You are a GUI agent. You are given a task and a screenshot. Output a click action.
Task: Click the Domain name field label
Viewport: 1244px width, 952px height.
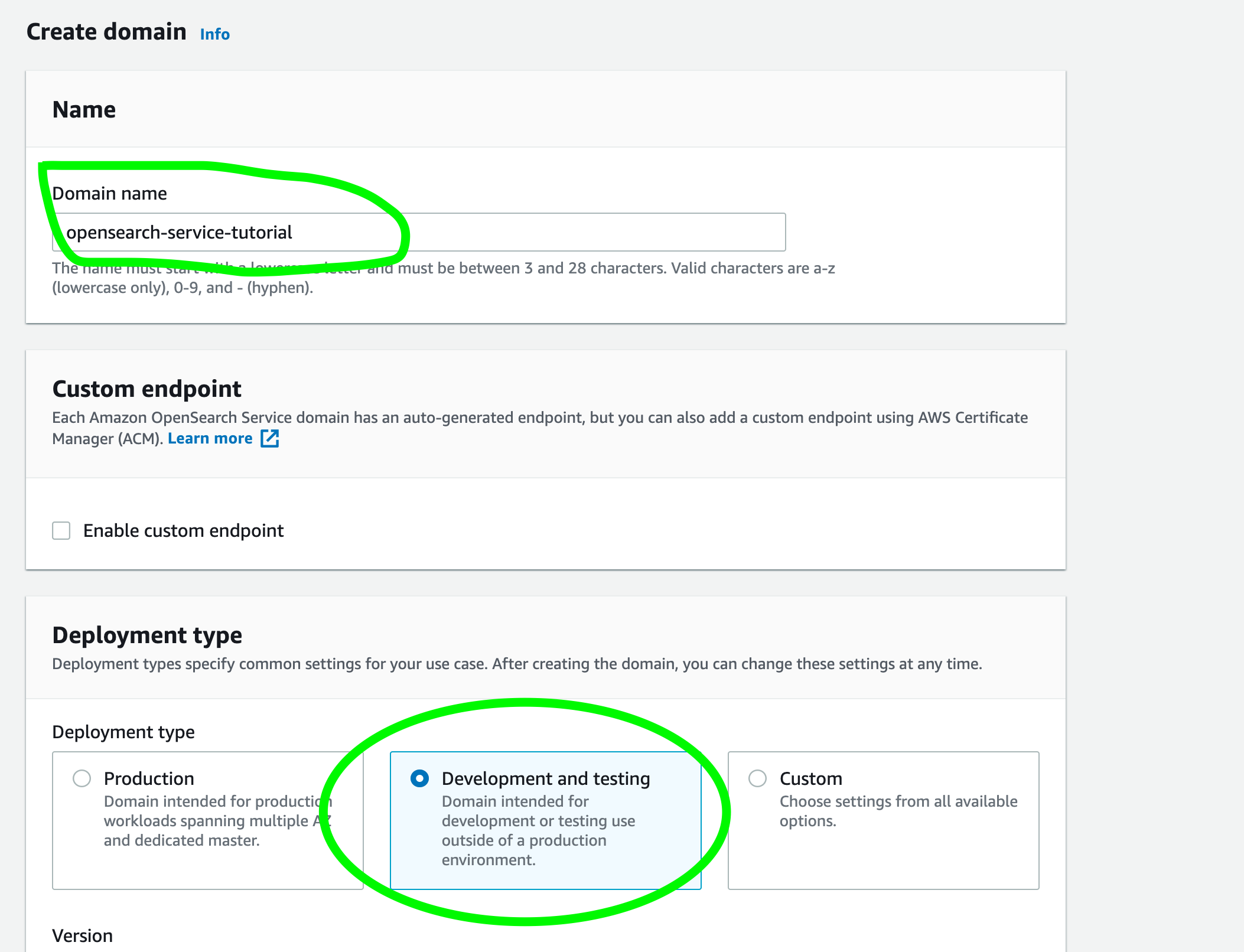[109, 194]
